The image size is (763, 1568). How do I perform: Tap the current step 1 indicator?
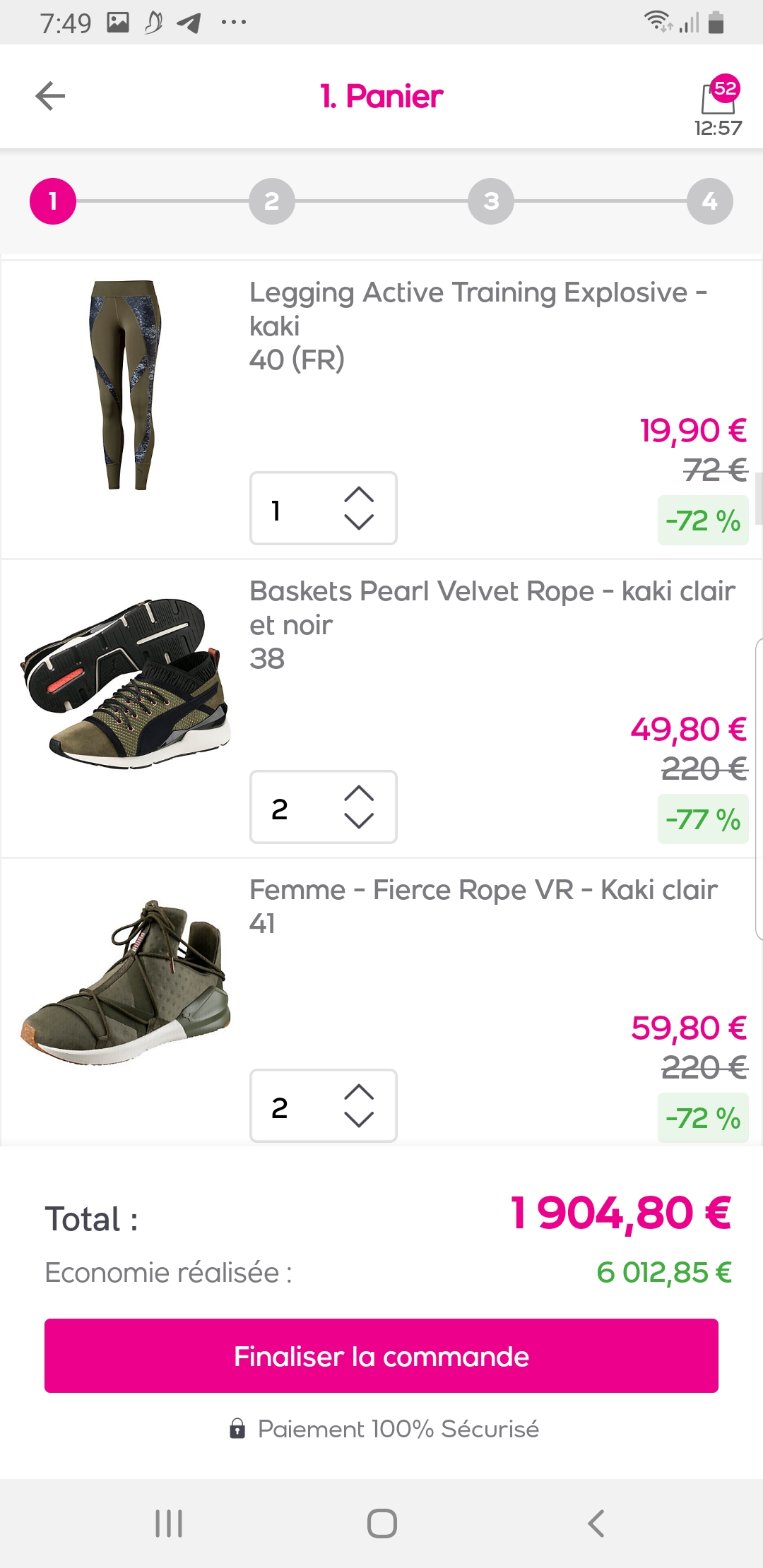pyautogui.click(x=53, y=201)
